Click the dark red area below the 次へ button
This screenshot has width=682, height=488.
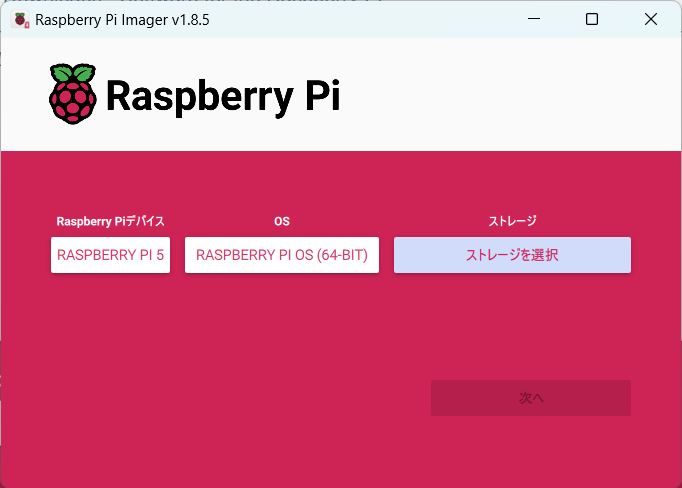point(530,450)
